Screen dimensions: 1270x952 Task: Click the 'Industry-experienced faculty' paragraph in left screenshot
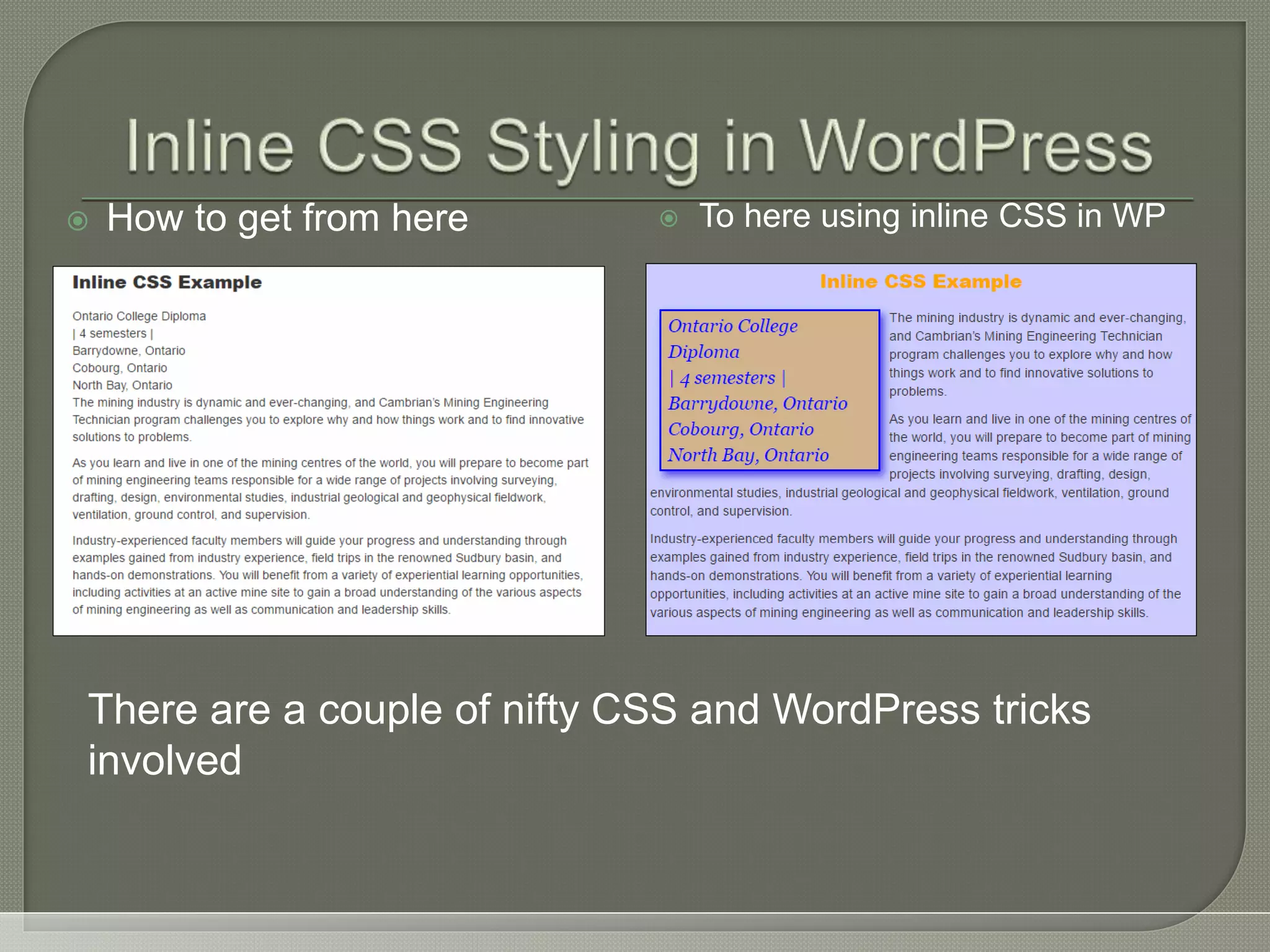[x=327, y=575]
